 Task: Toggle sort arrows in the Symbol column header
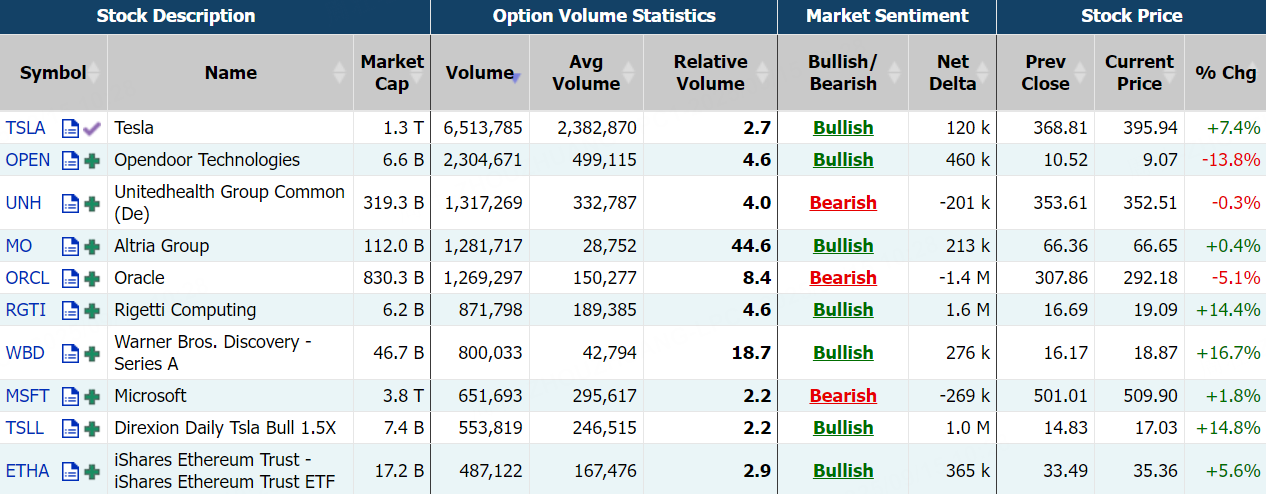point(95,73)
